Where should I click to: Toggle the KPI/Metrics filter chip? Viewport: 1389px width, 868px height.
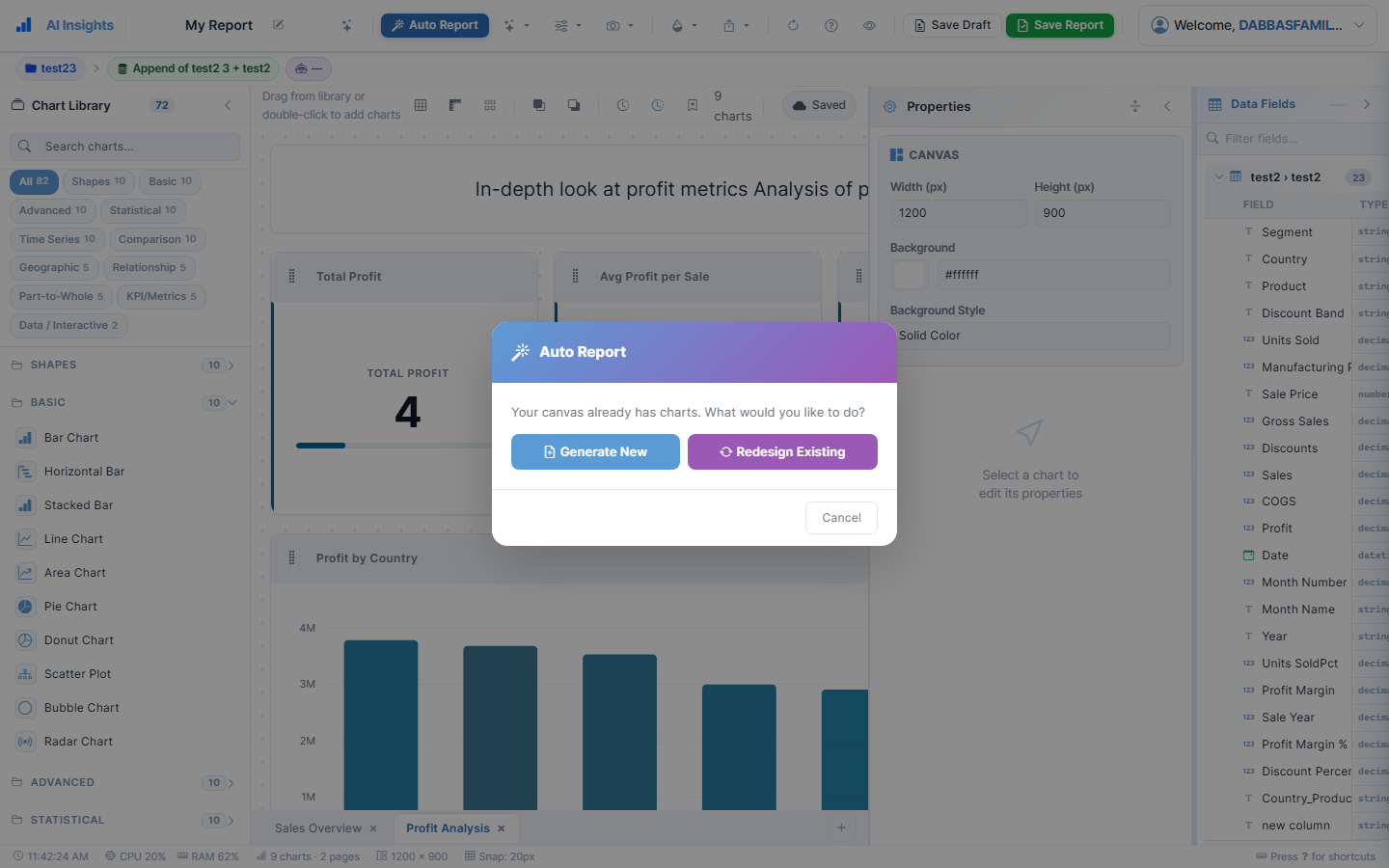click(x=161, y=296)
